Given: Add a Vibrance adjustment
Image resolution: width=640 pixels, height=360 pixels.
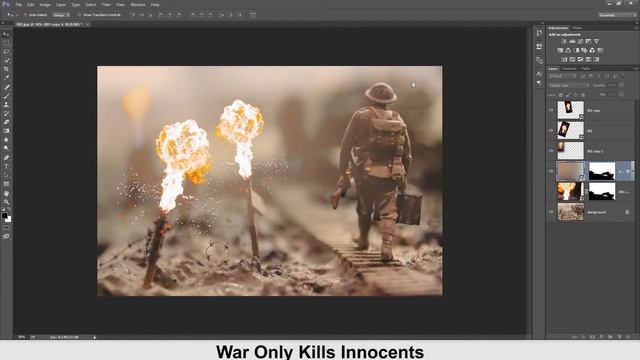Looking at the screenshot, I should tap(596, 42).
